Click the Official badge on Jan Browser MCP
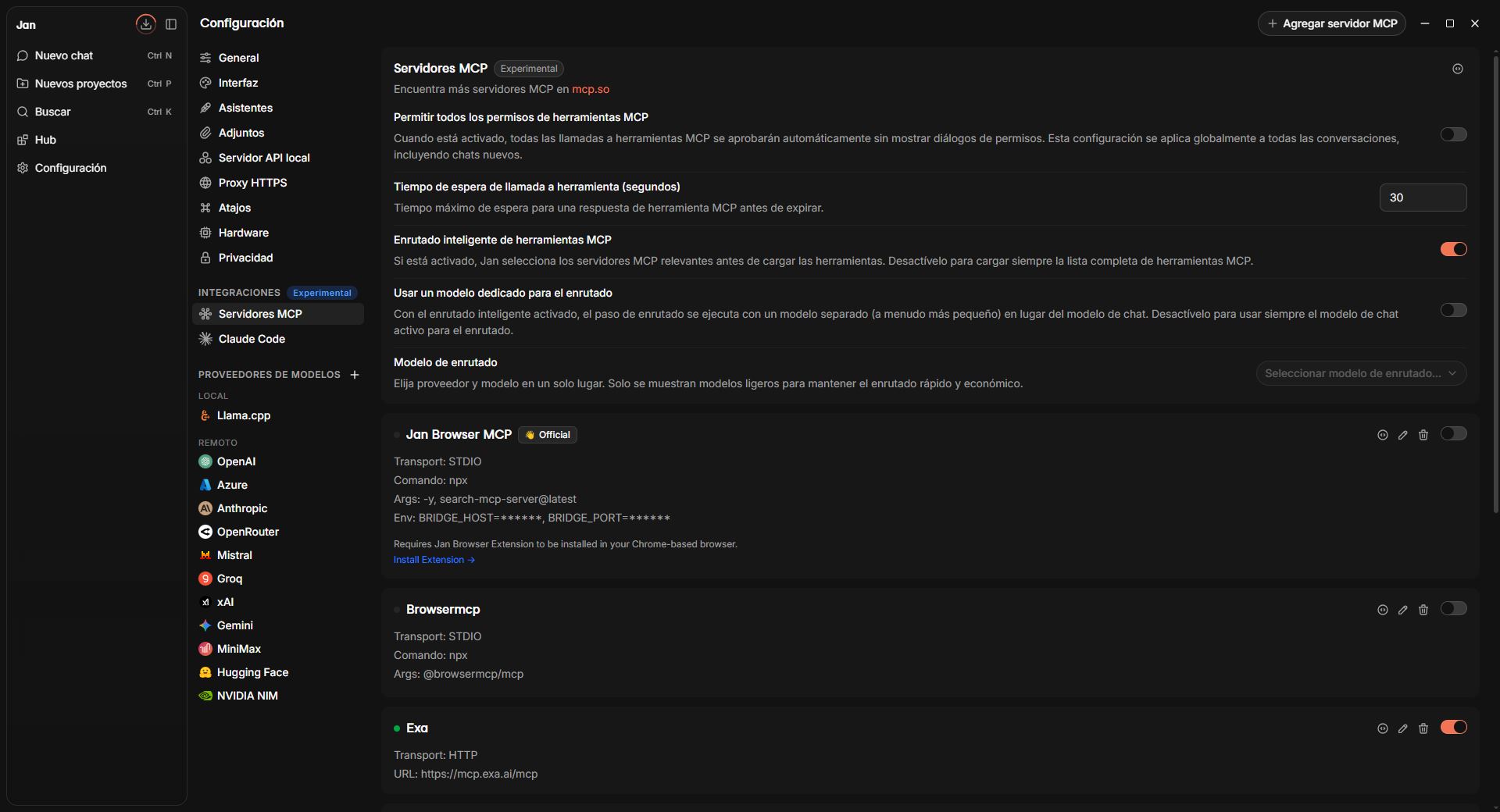Screen dimensions: 1500x812 click(548, 435)
